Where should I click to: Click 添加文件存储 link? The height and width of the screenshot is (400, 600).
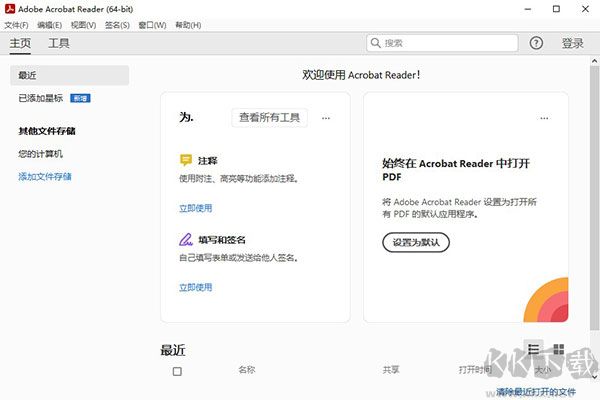[x=45, y=176]
